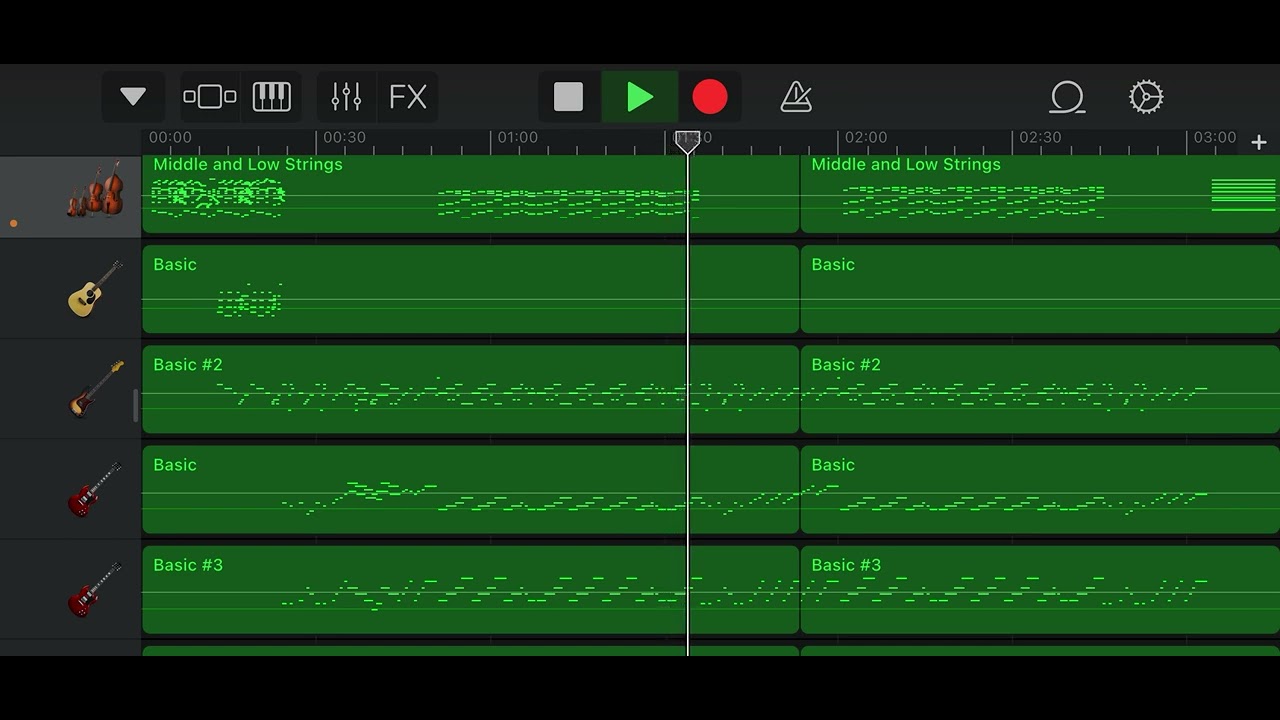Switch to the track view button
This screenshot has height=720, width=1280.
pyautogui.click(x=210, y=97)
